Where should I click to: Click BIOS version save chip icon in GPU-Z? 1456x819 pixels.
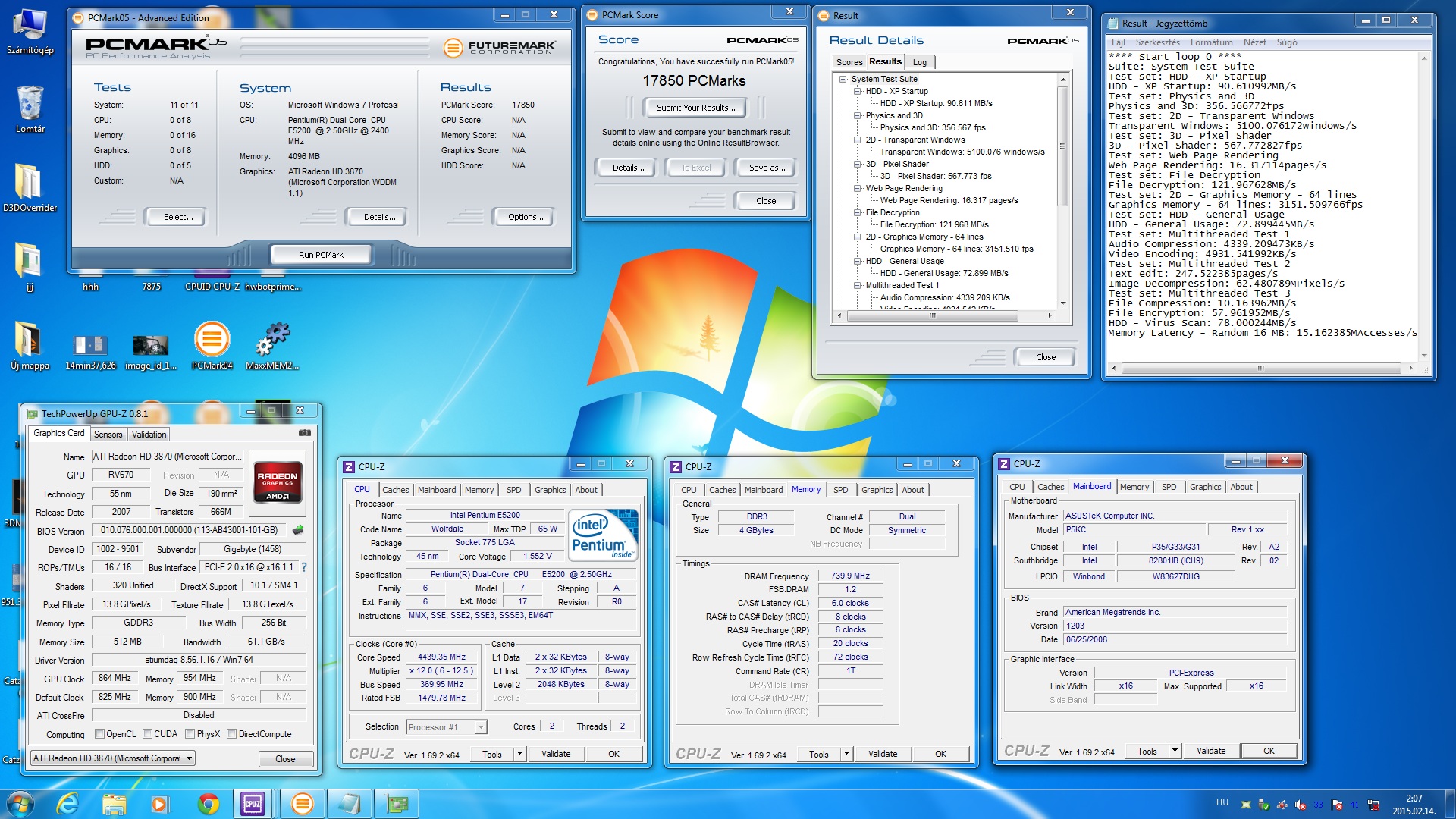click(298, 530)
